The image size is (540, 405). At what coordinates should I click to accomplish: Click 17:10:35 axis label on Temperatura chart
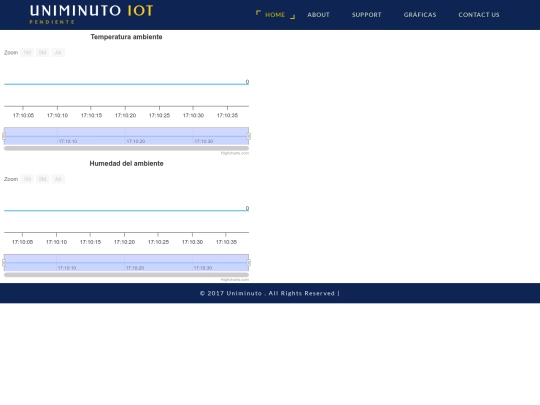(227, 115)
